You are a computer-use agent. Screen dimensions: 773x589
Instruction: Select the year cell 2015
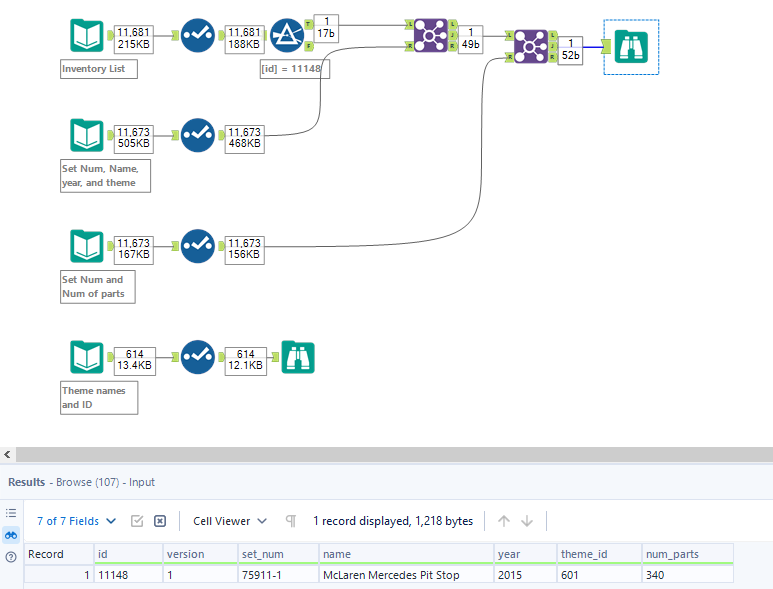[526, 575]
